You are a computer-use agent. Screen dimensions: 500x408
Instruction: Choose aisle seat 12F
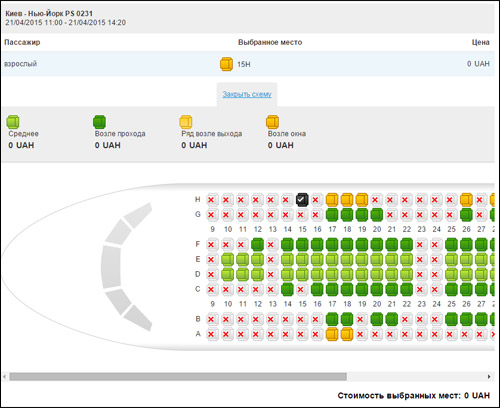point(257,244)
